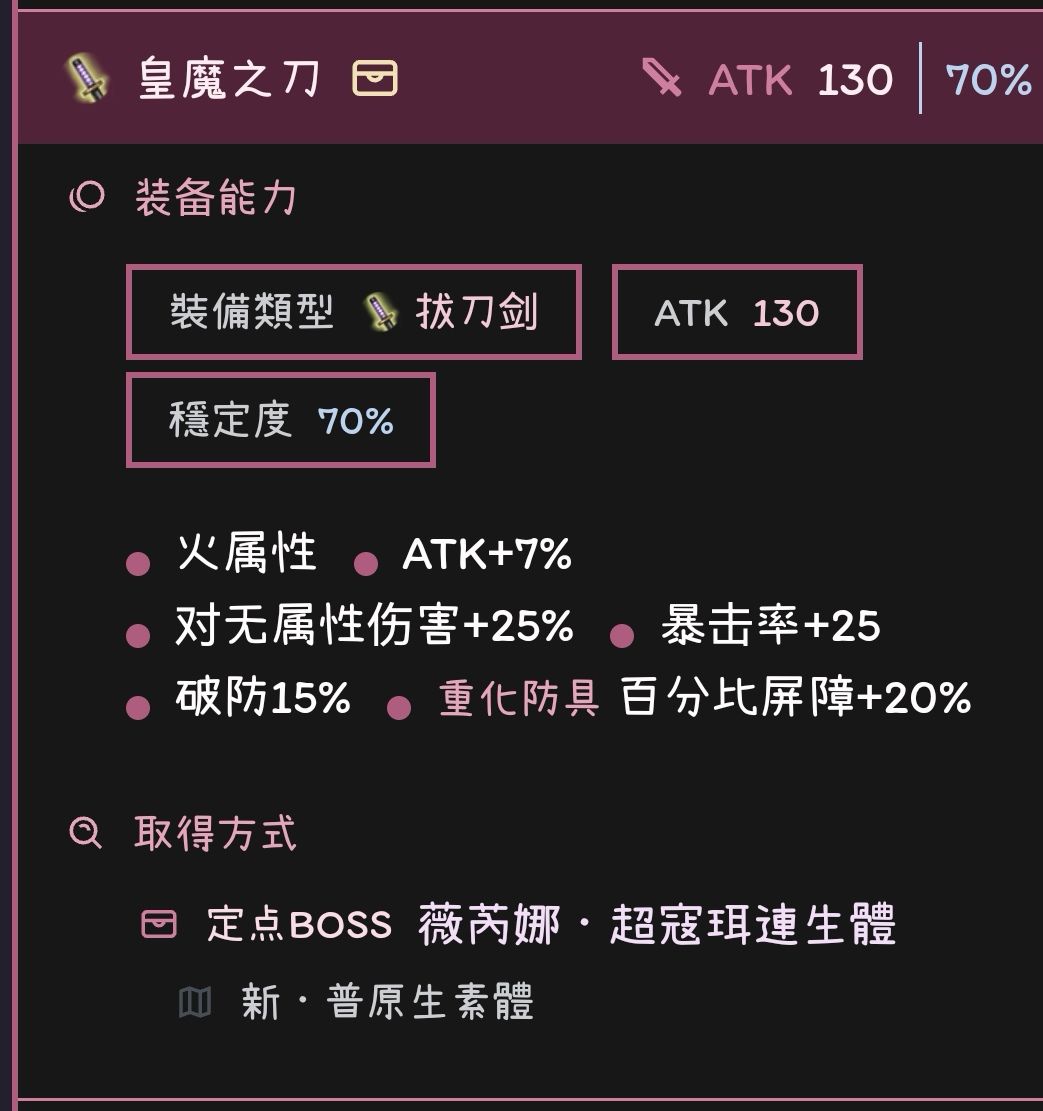Click the ring icon beside 装备能力
Image resolution: width=1043 pixels, height=1111 pixels.
[x=87, y=197]
